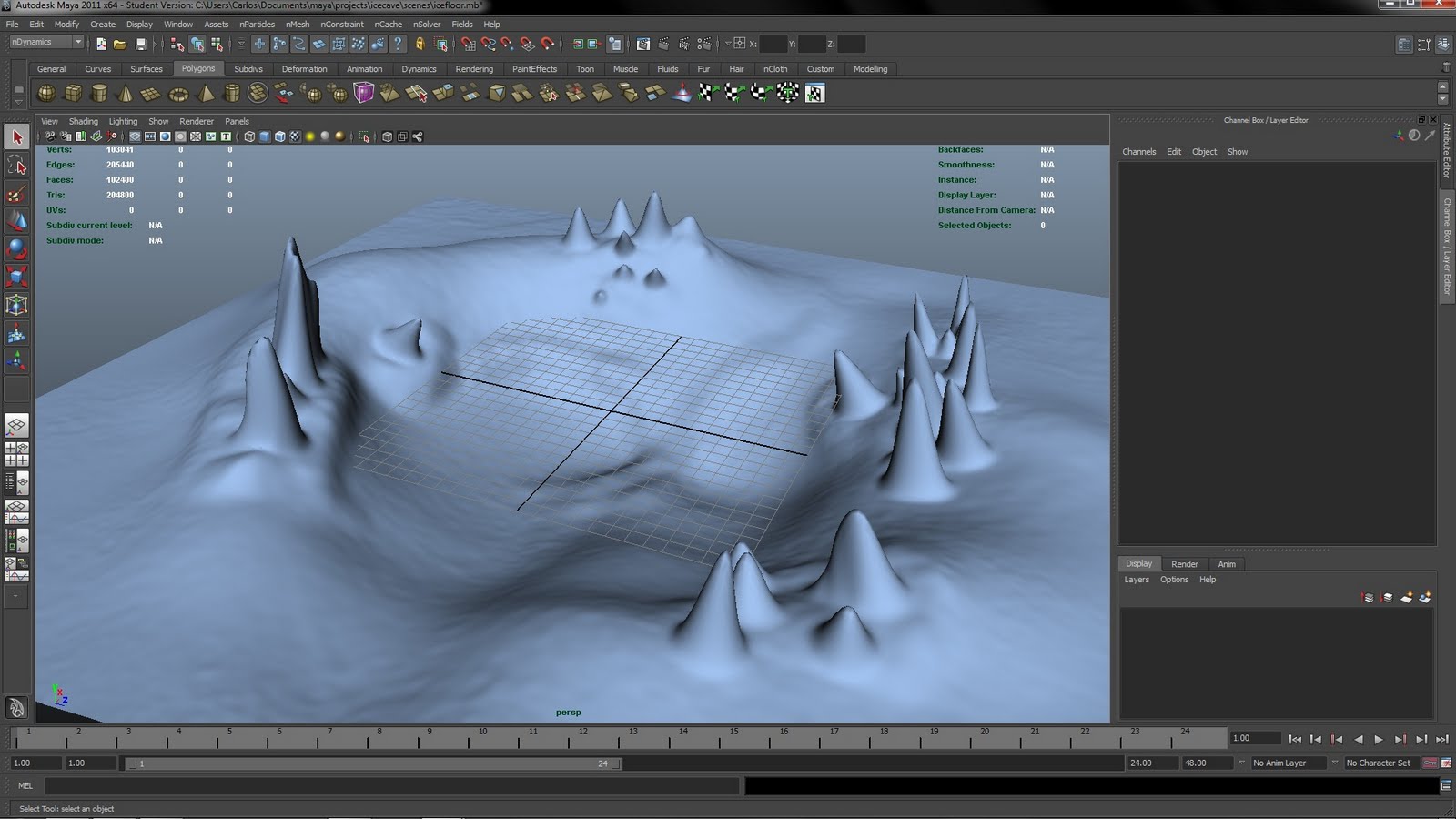Screen dimensions: 1456x819
Task: Click the polygon torus shelf icon
Action: (x=179, y=93)
